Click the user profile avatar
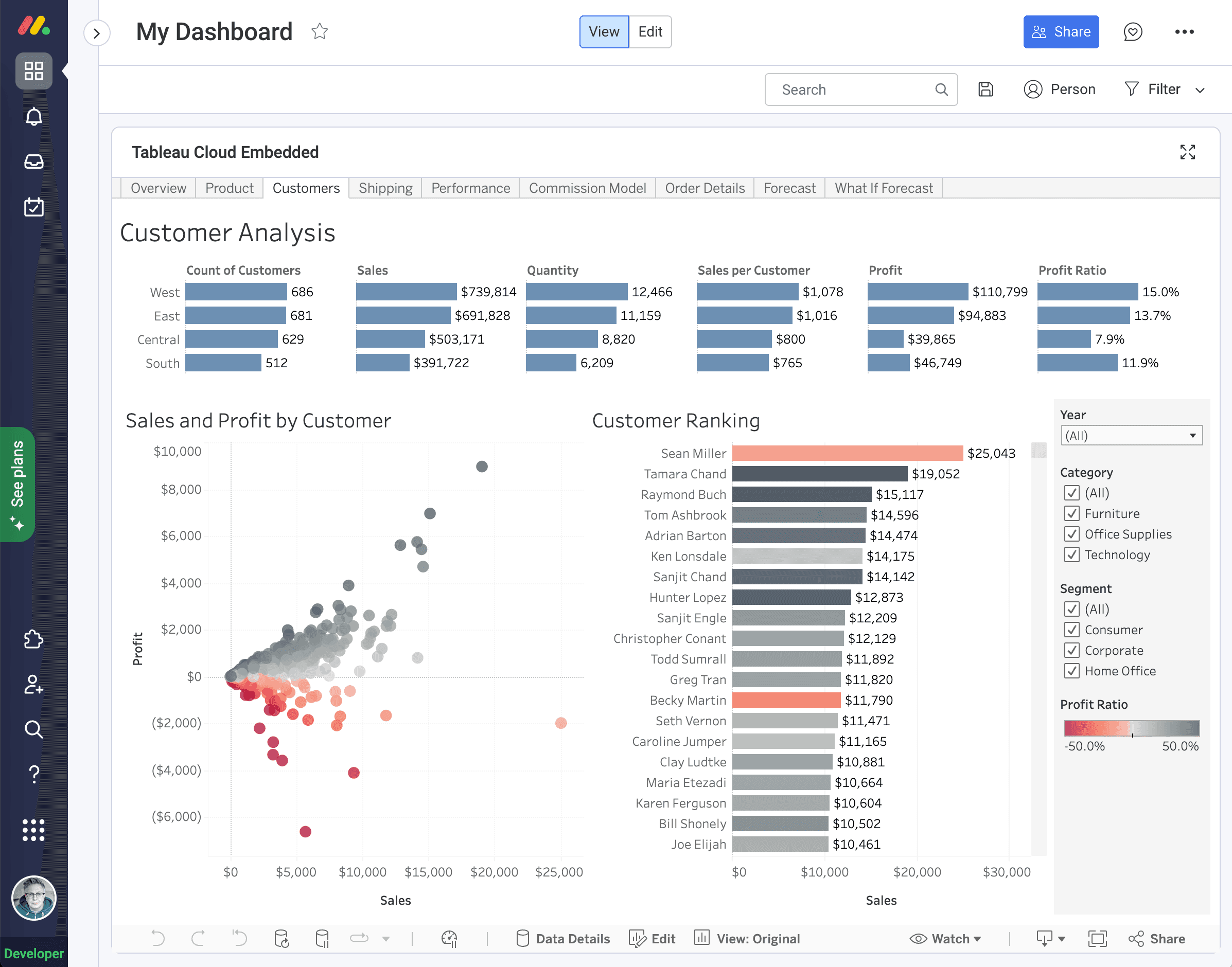 click(33, 898)
